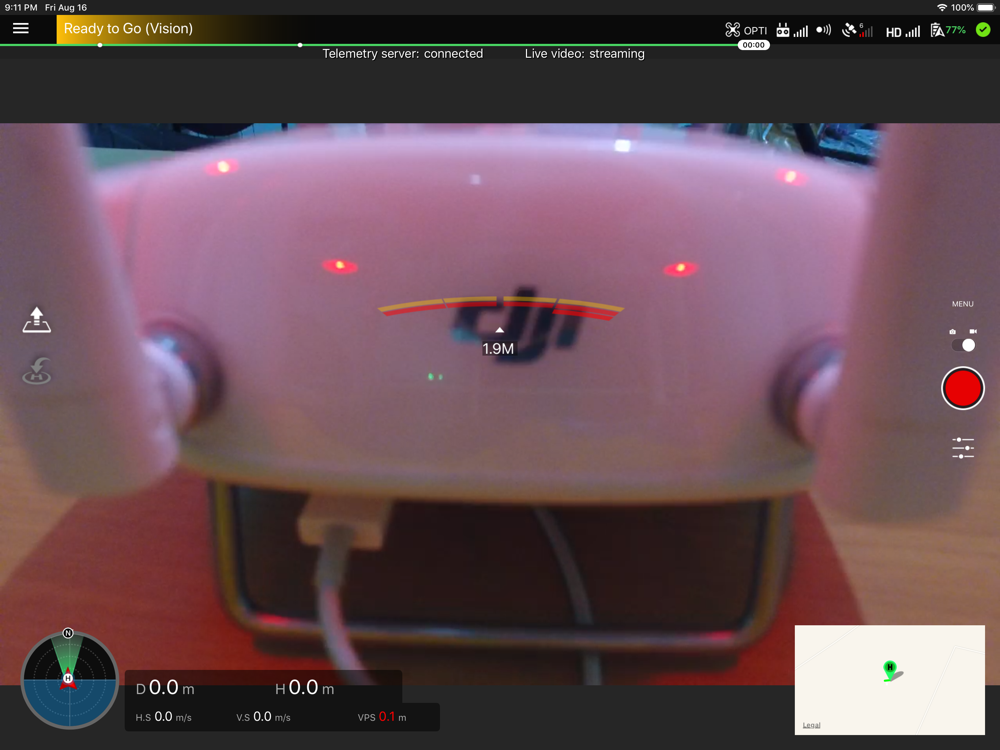Tap the green home point marker on map
This screenshot has width=1000, height=750.
[890, 670]
